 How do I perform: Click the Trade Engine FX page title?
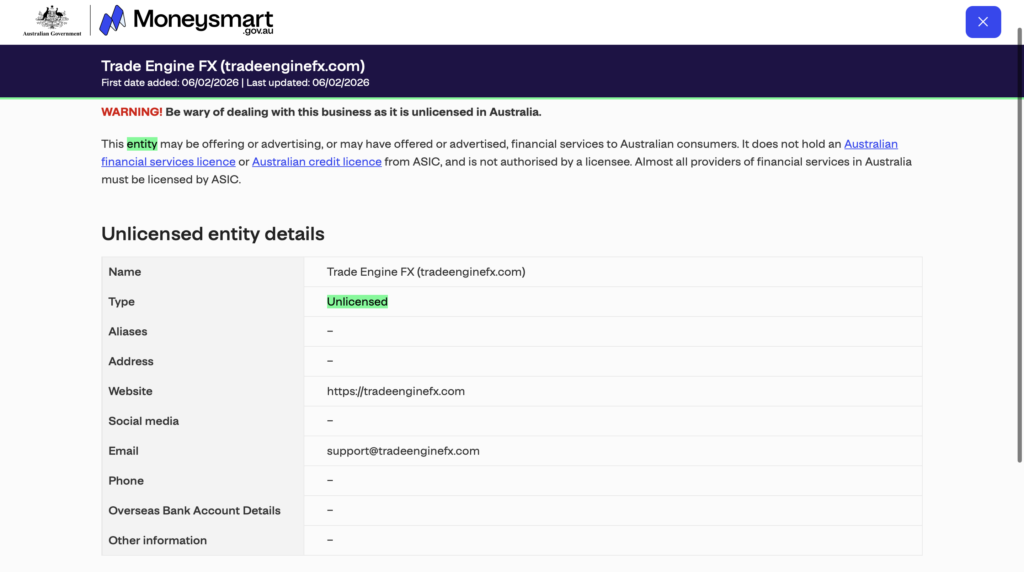(x=232, y=66)
